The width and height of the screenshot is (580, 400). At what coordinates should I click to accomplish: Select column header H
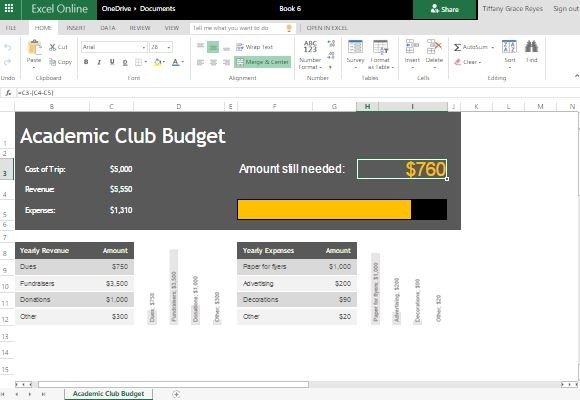(367, 107)
